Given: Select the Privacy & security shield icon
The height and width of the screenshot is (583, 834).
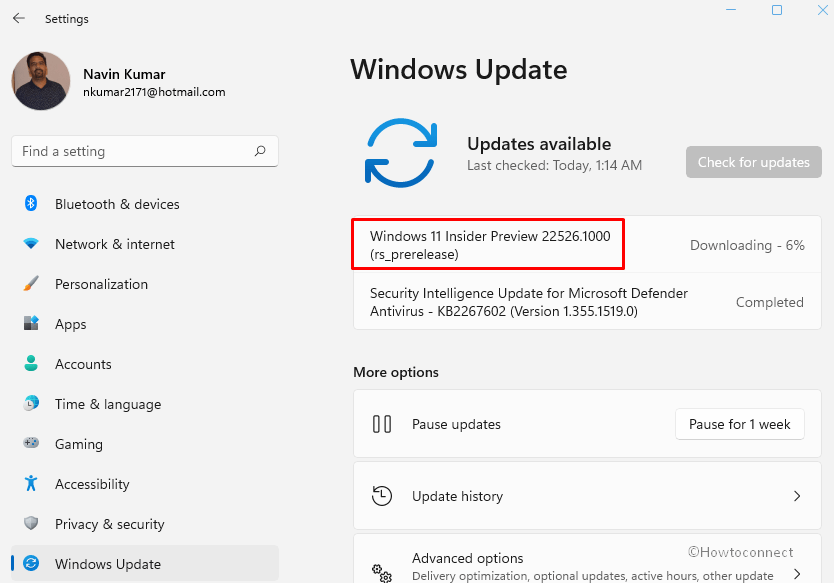Looking at the screenshot, I should [30, 524].
